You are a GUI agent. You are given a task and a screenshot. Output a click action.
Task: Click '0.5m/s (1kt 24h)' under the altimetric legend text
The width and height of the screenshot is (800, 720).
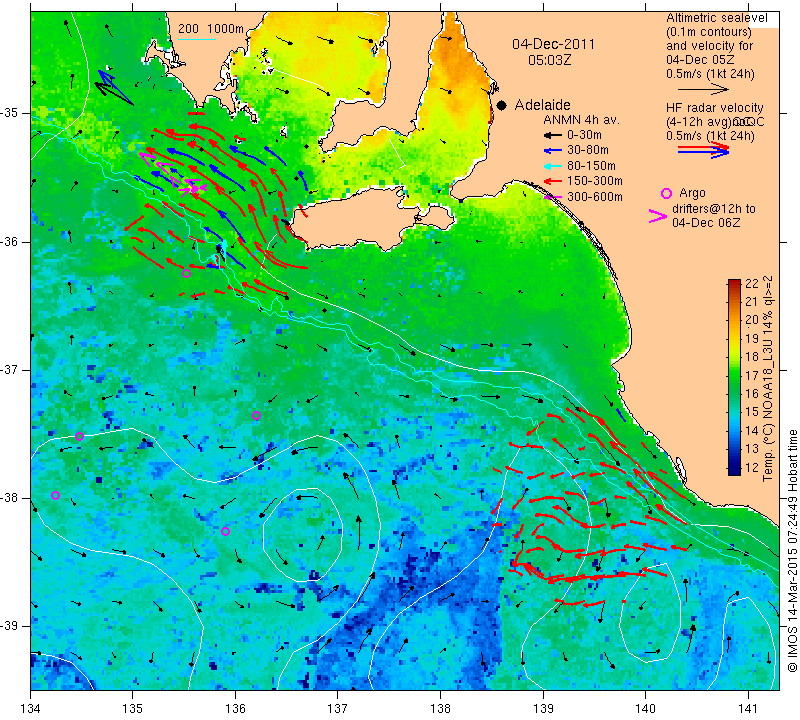pos(710,73)
